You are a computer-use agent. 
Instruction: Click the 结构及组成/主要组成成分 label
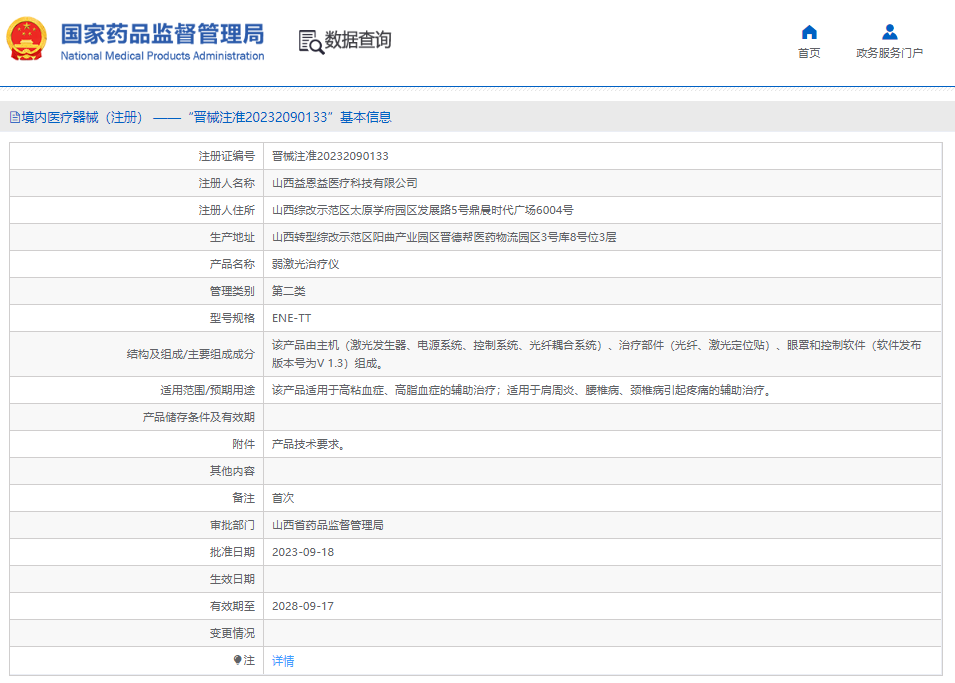click(191, 354)
